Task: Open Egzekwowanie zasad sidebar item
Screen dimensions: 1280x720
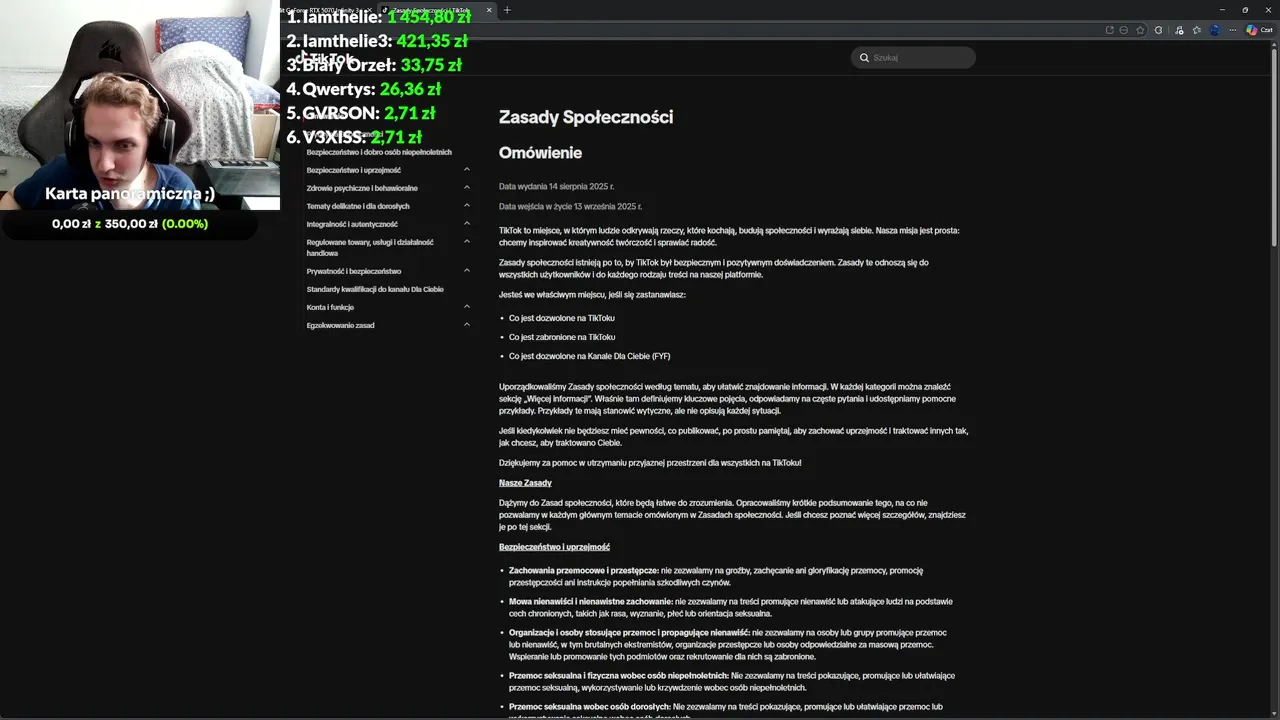Action: click(340, 325)
